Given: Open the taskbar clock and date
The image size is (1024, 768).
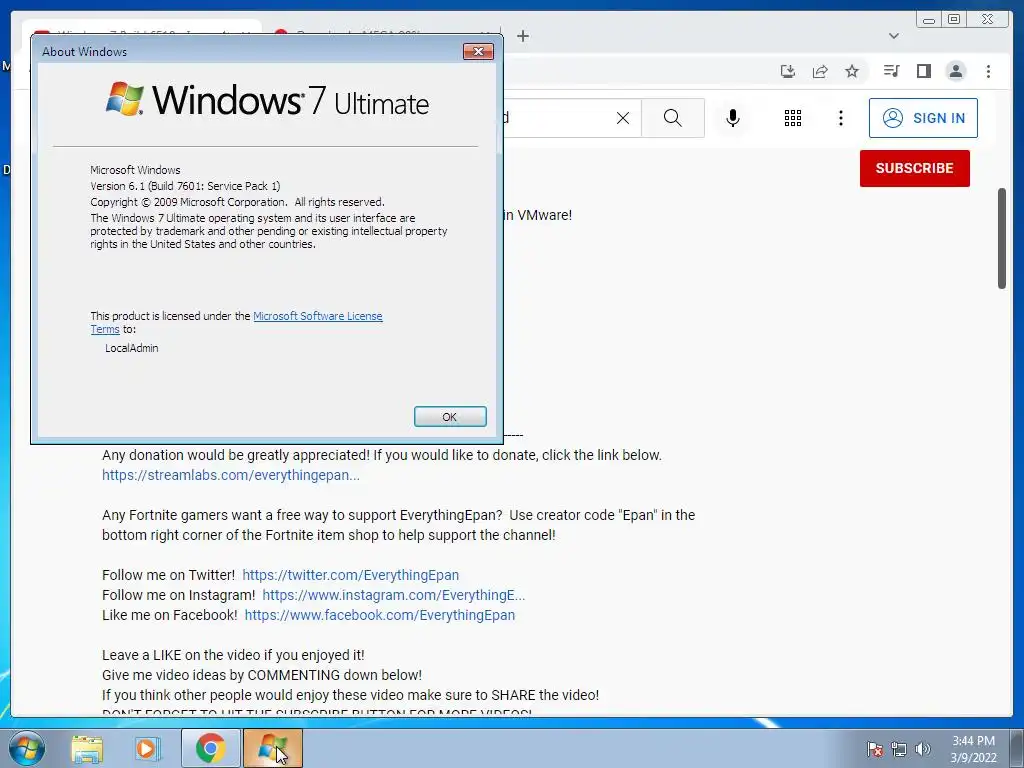Looking at the screenshot, I should 973,749.
